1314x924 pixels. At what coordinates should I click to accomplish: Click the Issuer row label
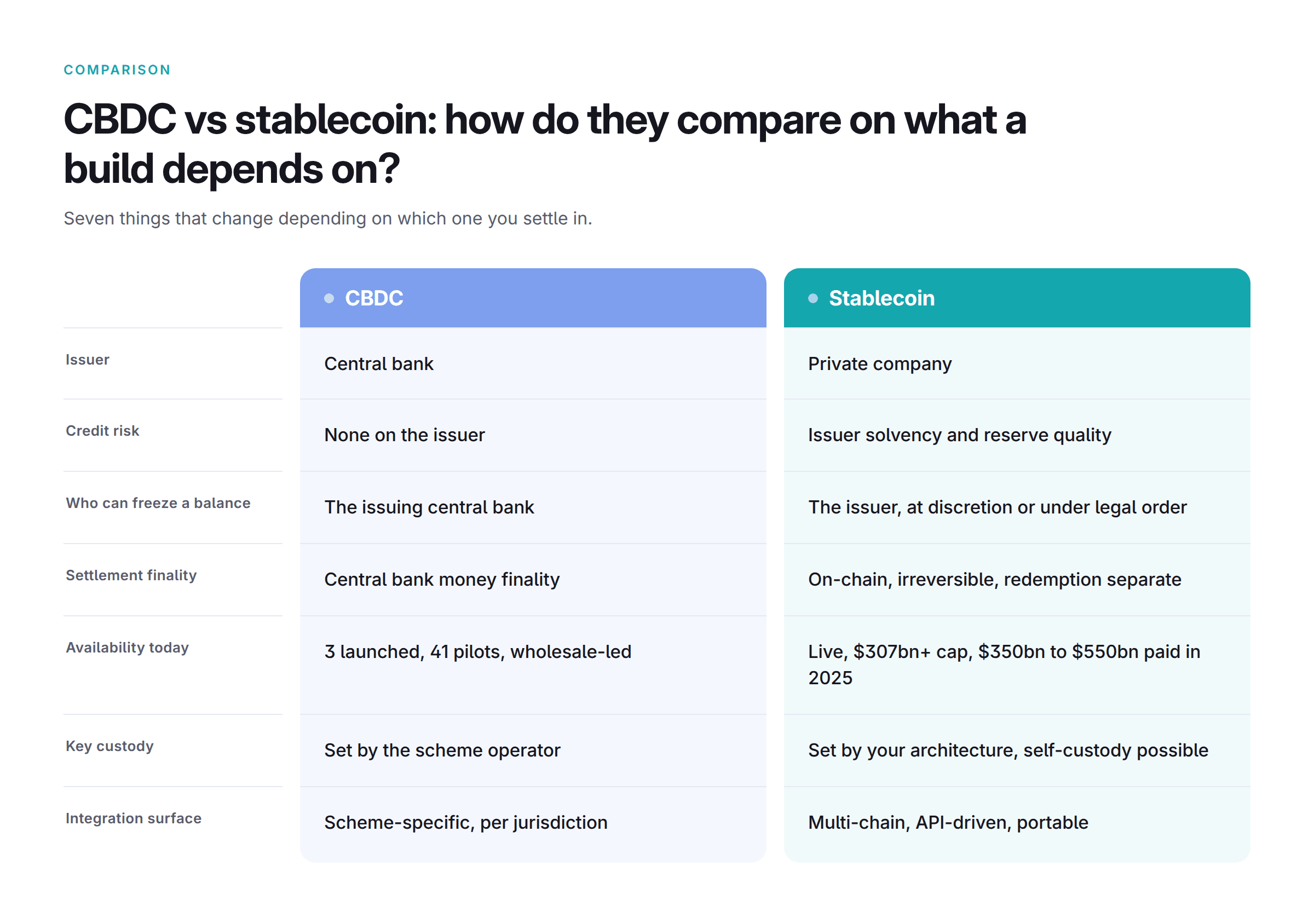(x=88, y=359)
